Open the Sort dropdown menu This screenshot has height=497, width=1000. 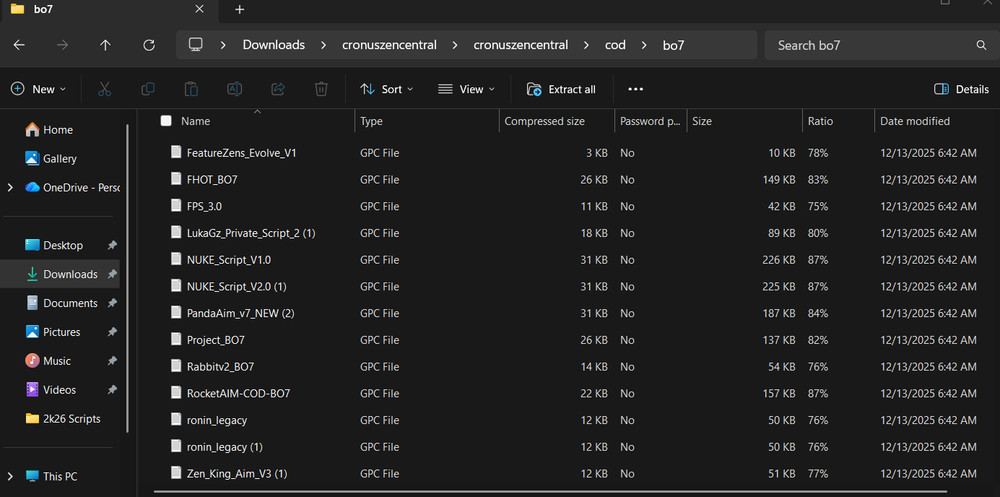(386, 89)
